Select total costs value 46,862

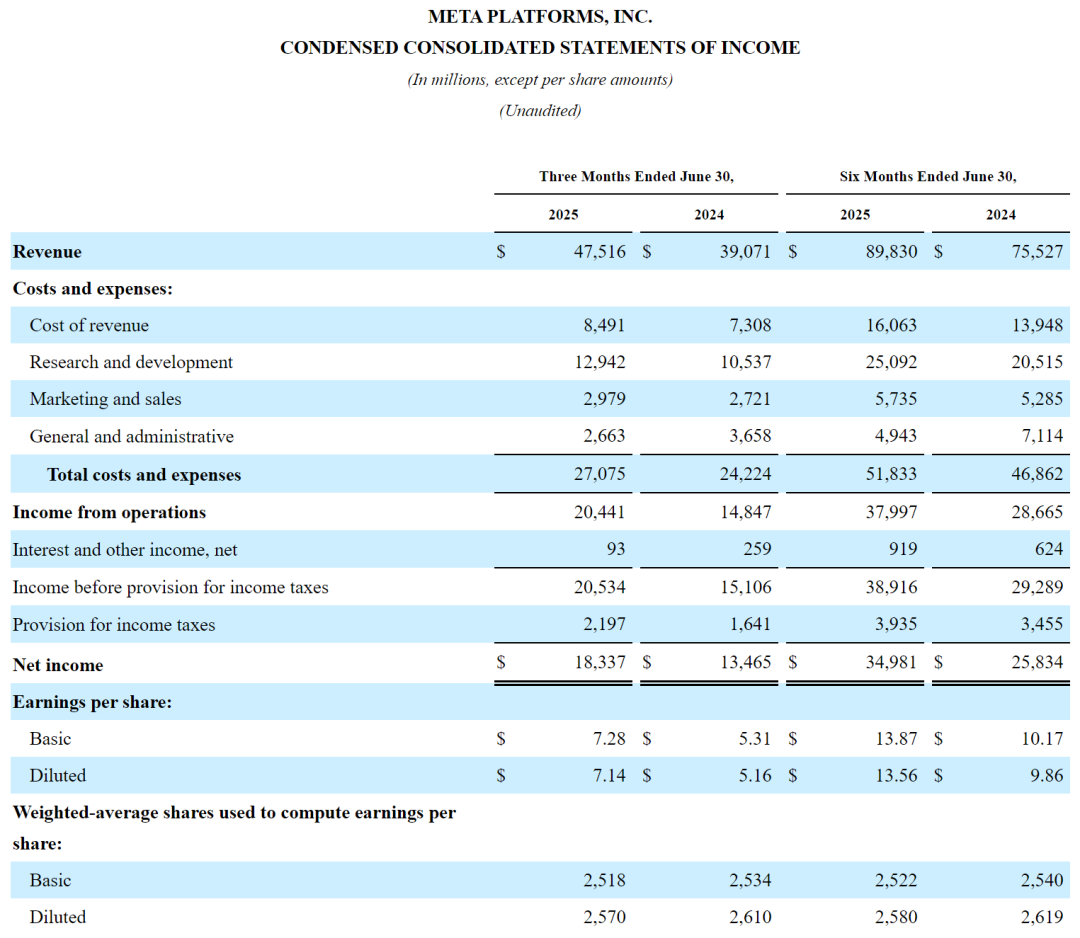(x=1037, y=475)
